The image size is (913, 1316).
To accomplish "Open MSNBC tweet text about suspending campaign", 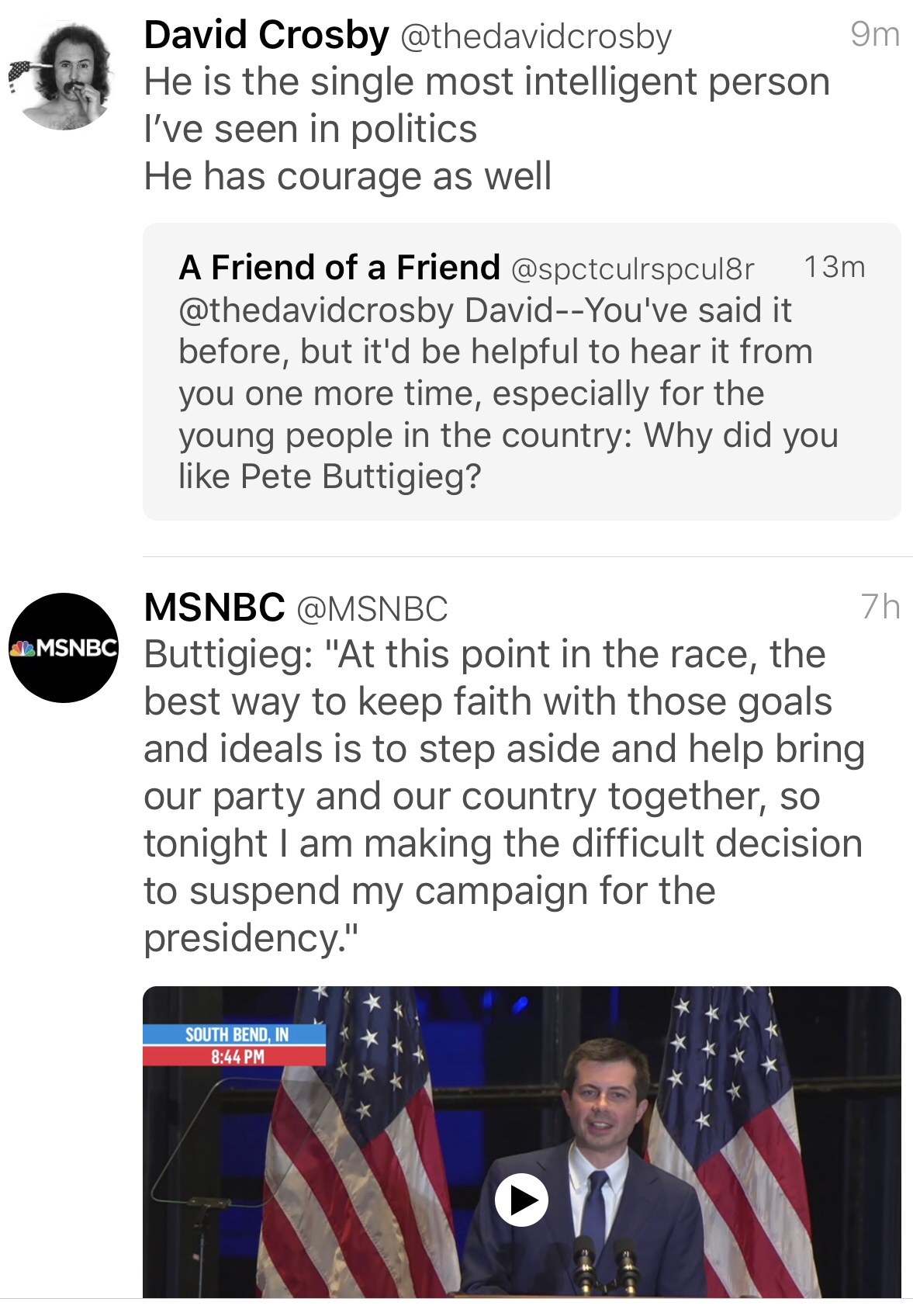I will (504, 796).
